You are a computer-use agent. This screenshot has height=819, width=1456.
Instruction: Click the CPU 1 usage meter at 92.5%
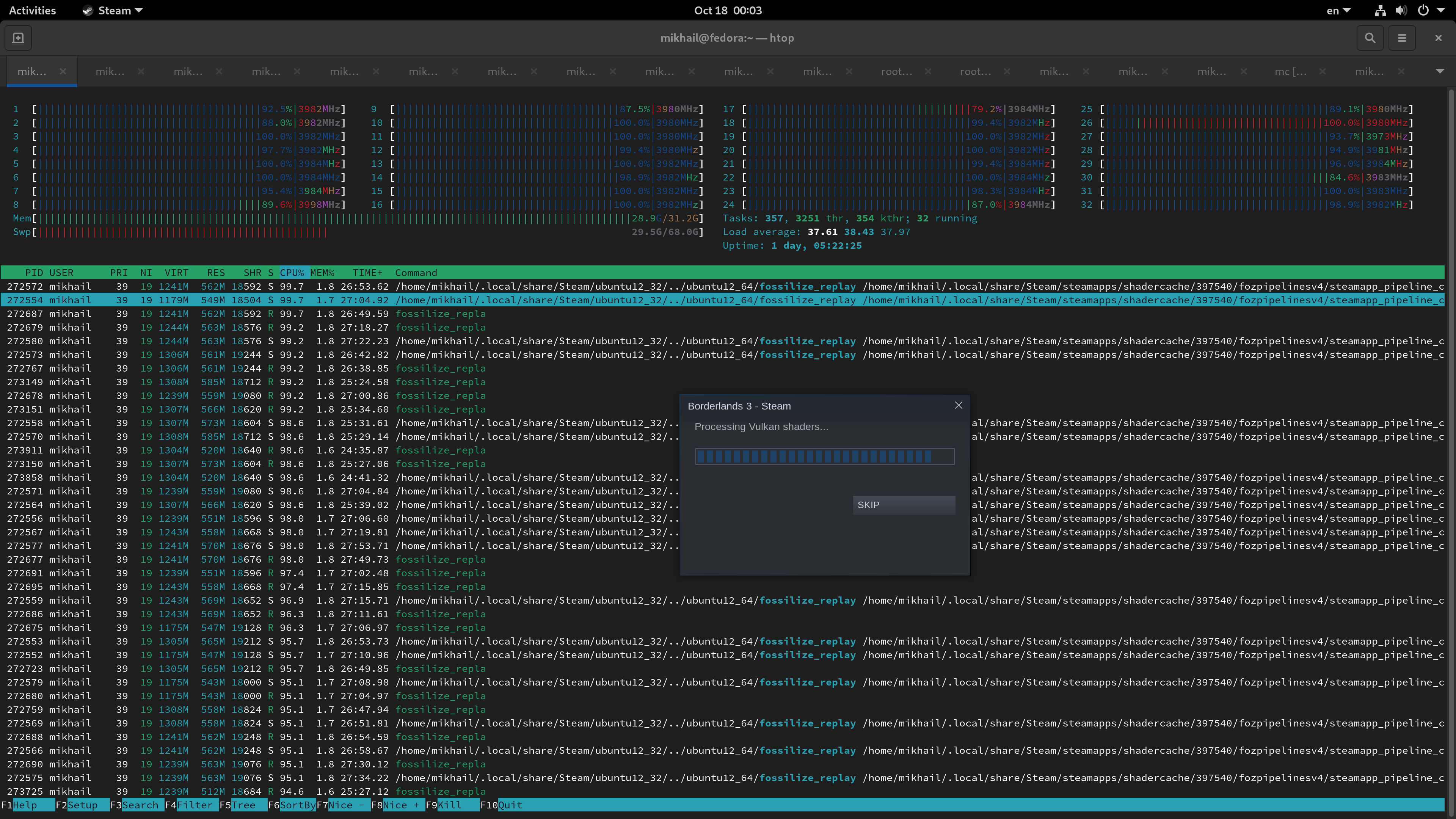(179, 109)
